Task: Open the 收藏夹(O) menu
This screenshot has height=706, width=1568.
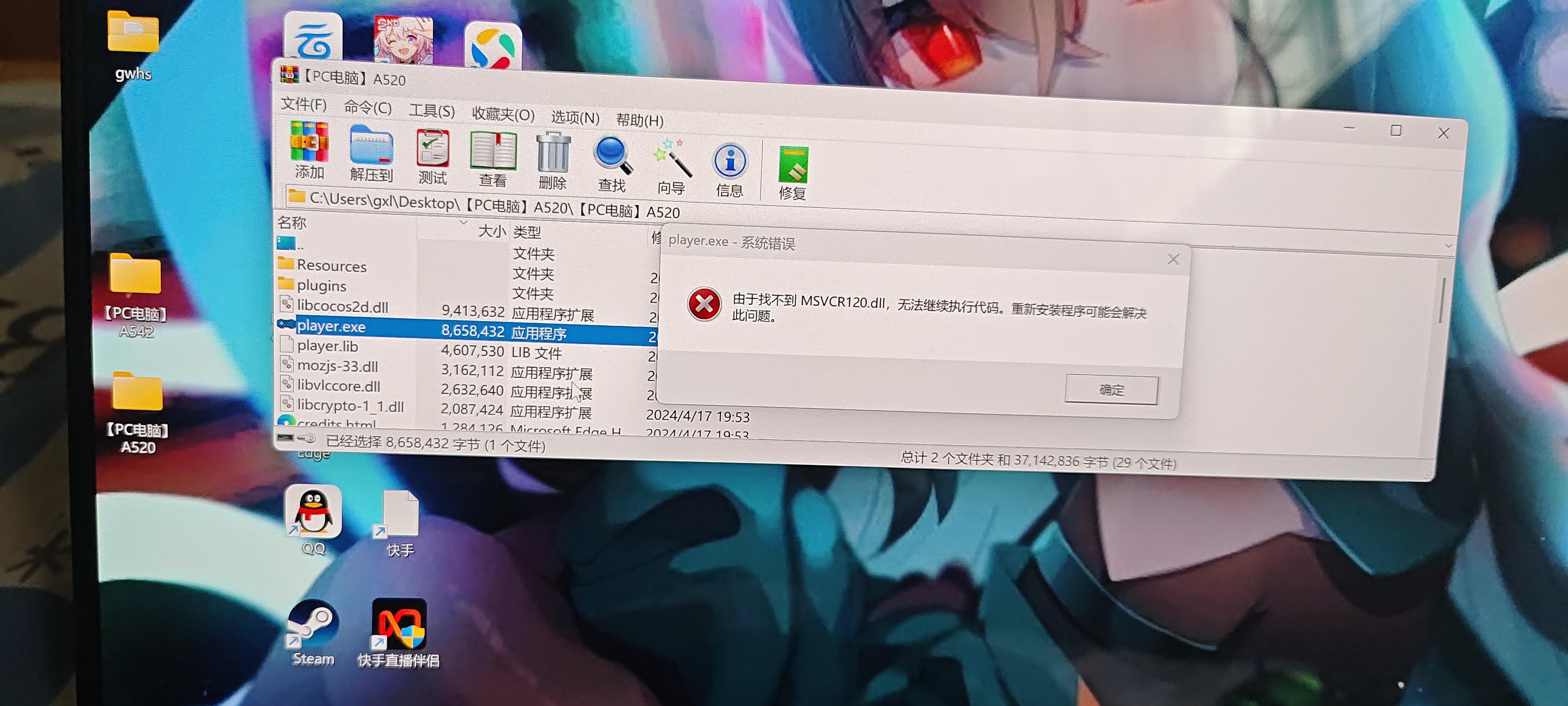Action: point(503,114)
